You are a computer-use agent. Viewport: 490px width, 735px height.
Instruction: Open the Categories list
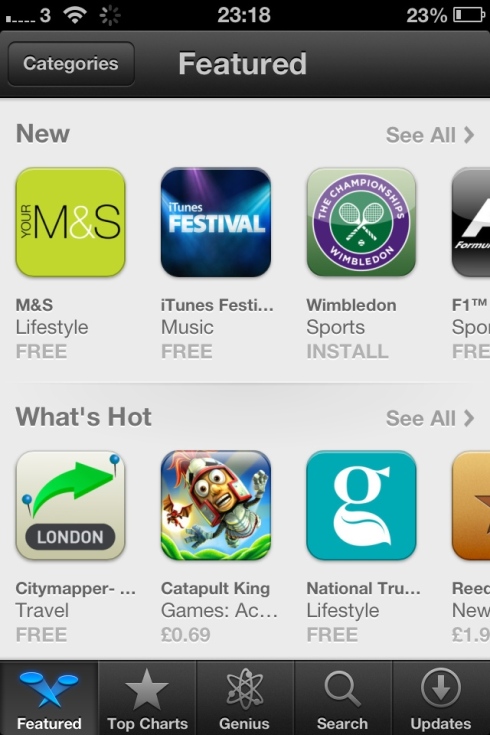71,64
